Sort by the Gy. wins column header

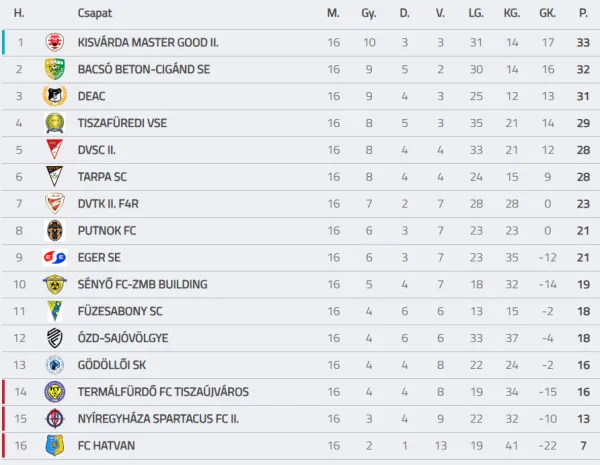pos(369,13)
